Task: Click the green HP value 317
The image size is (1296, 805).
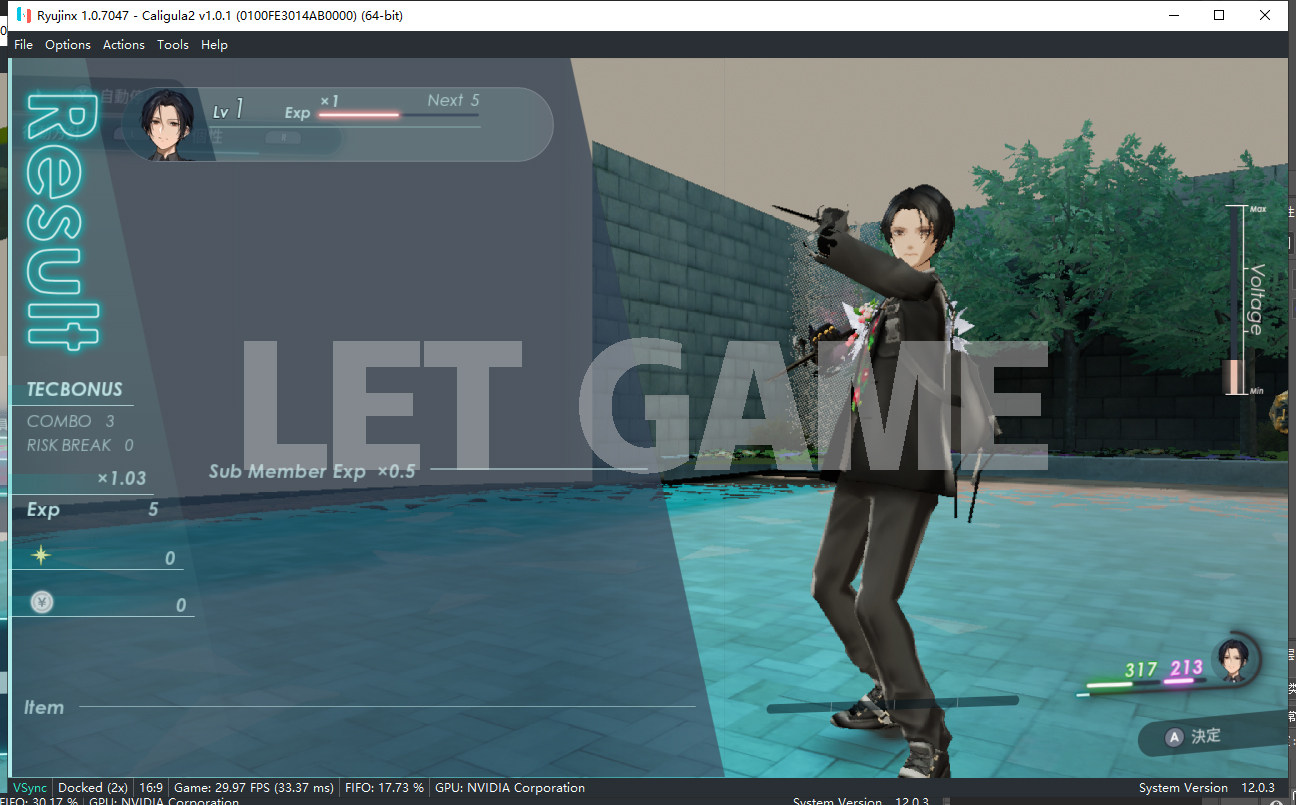Action: [1140, 669]
